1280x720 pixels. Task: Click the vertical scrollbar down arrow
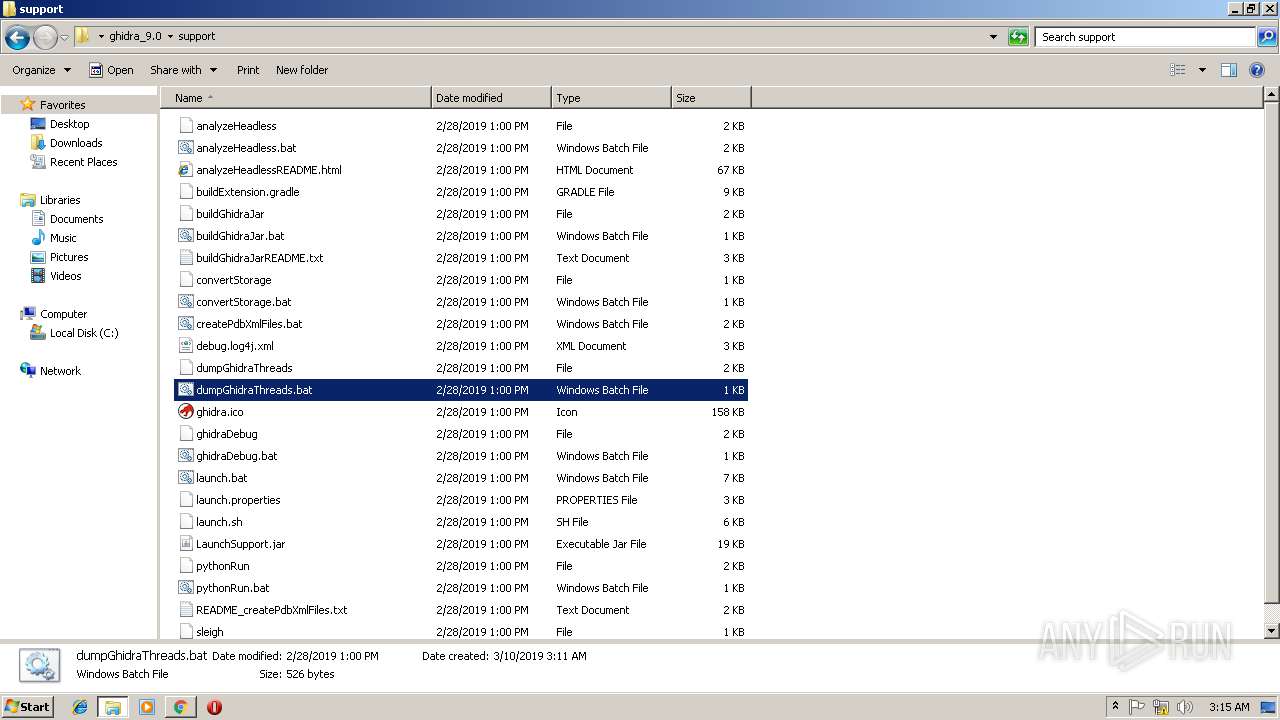[x=1271, y=631]
